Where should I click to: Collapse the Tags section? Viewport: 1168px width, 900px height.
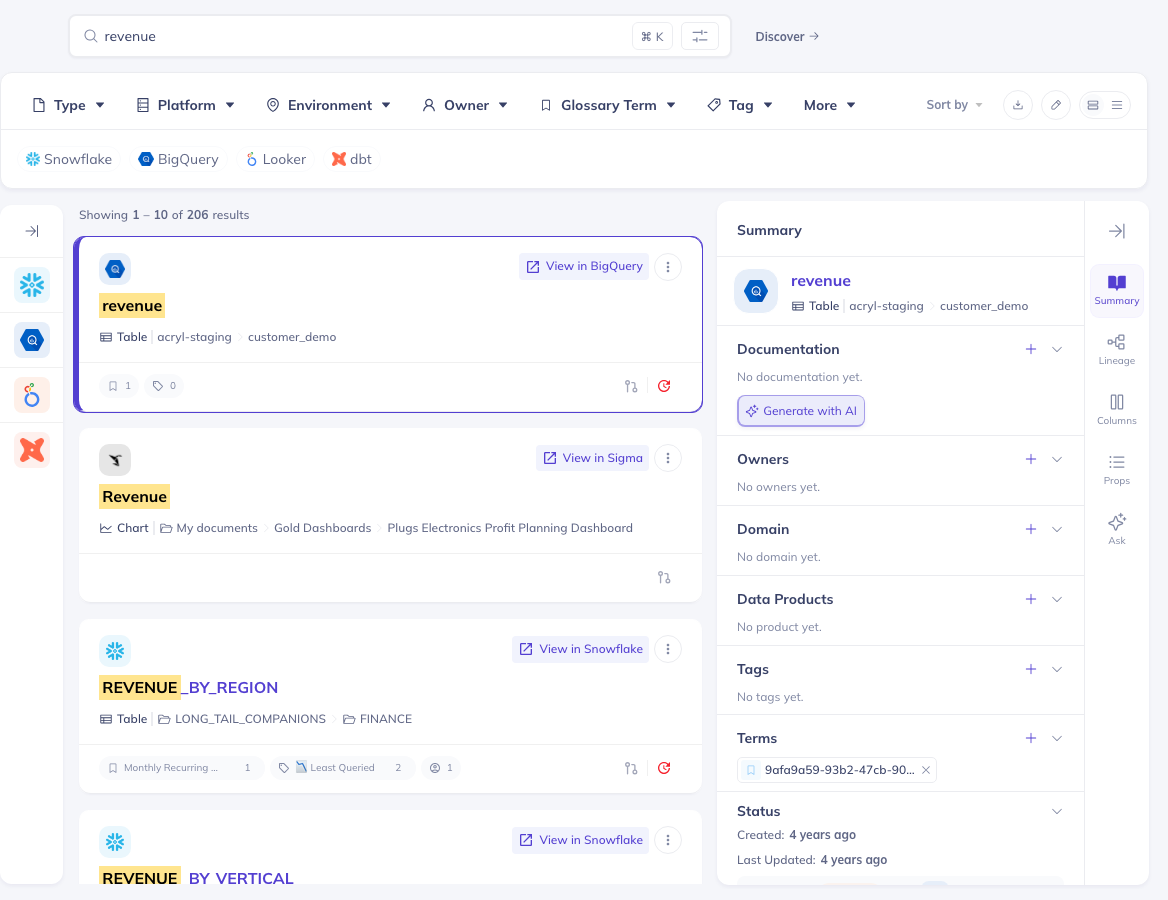[x=1057, y=669]
